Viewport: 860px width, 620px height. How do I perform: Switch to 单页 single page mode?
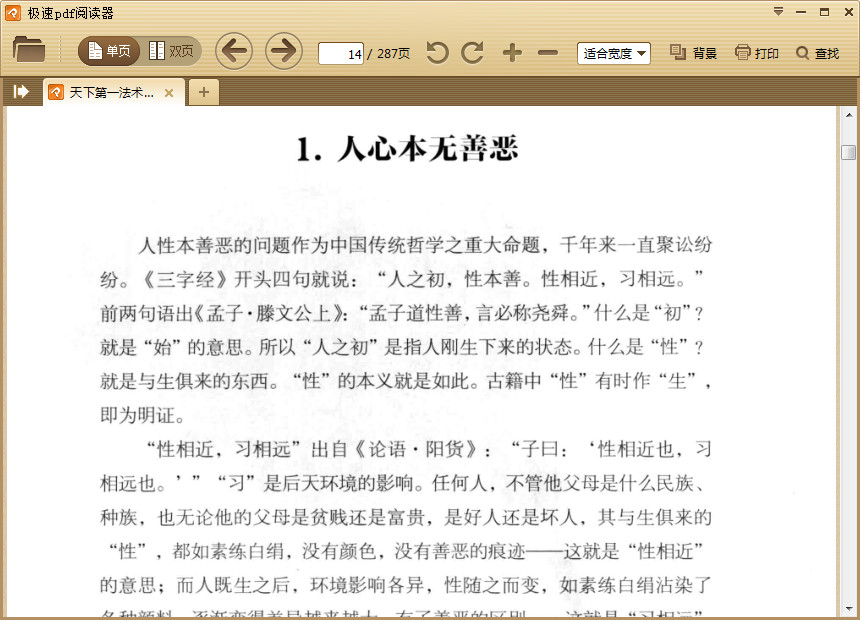coord(107,50)
